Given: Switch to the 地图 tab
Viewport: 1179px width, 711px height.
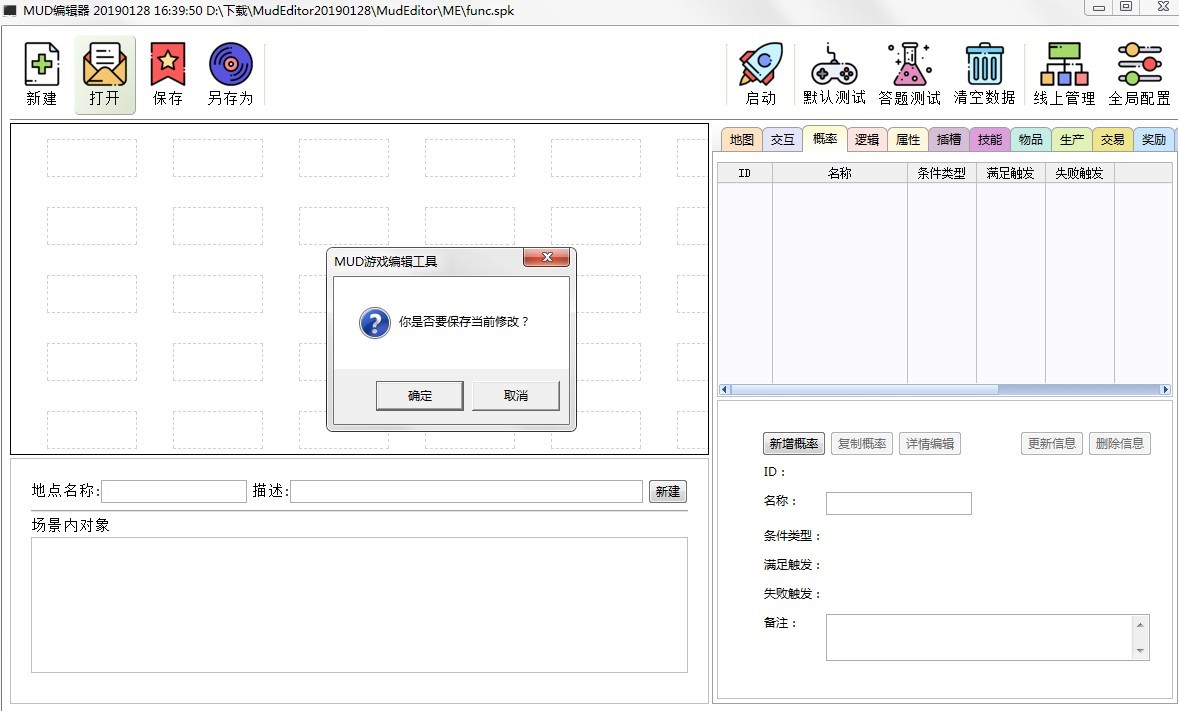Looking at the screenshot, I should click(x=740, y=139).
